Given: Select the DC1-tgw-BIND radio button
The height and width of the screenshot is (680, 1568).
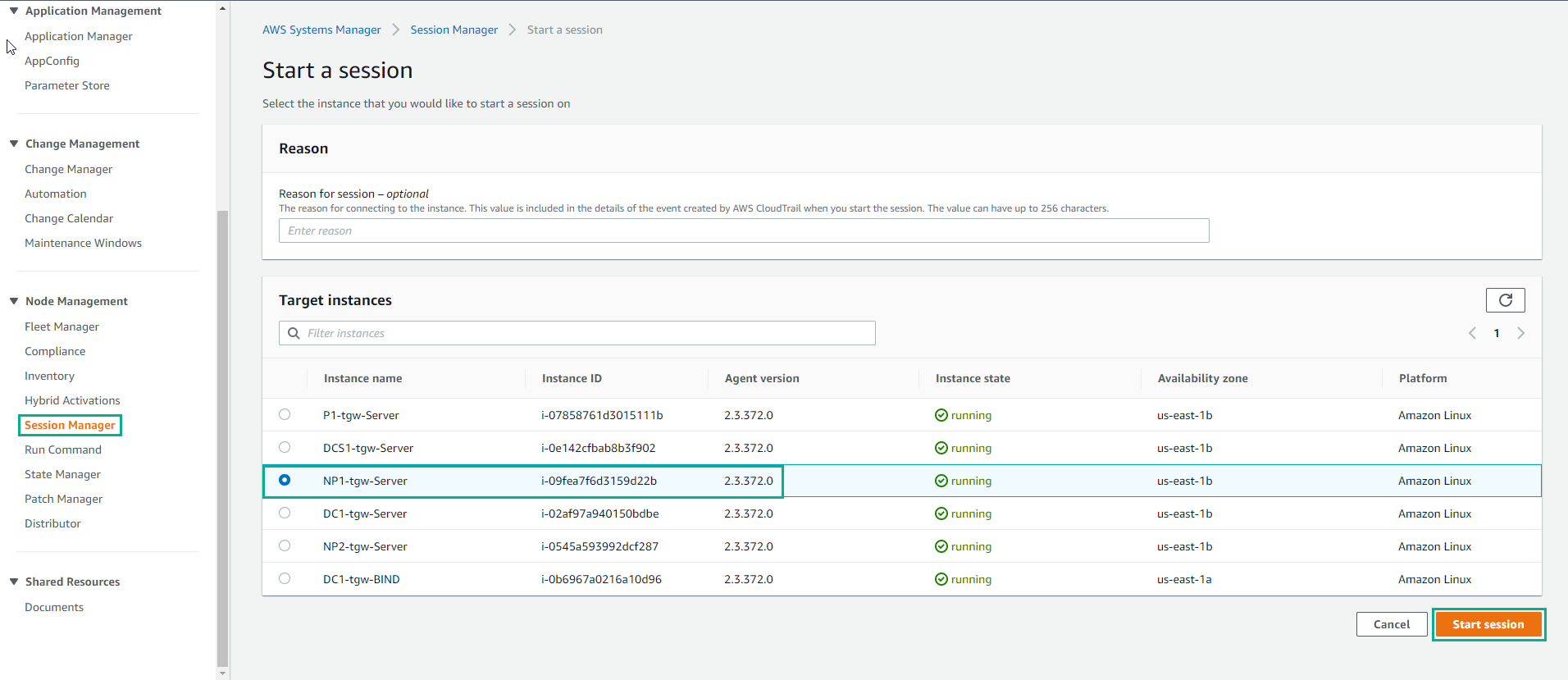Looking at the screenshot, I should click(x=285, y=578).
